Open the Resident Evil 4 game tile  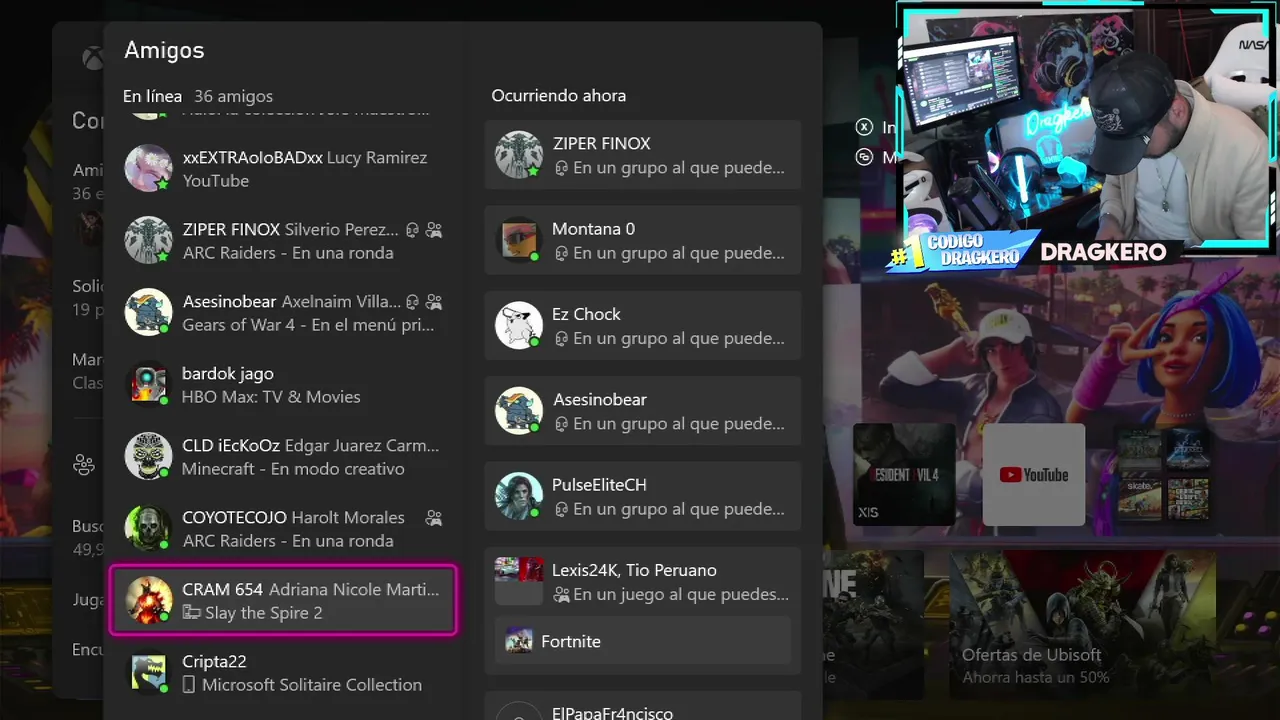[x=904, y=474]
